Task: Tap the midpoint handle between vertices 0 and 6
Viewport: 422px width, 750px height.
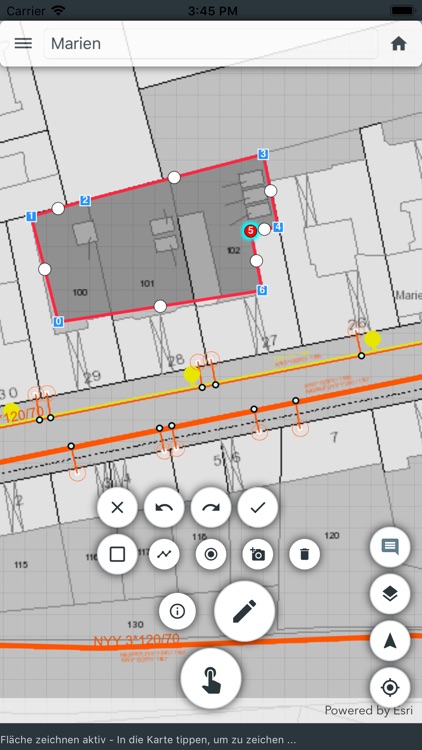Action: click(160, 306)
